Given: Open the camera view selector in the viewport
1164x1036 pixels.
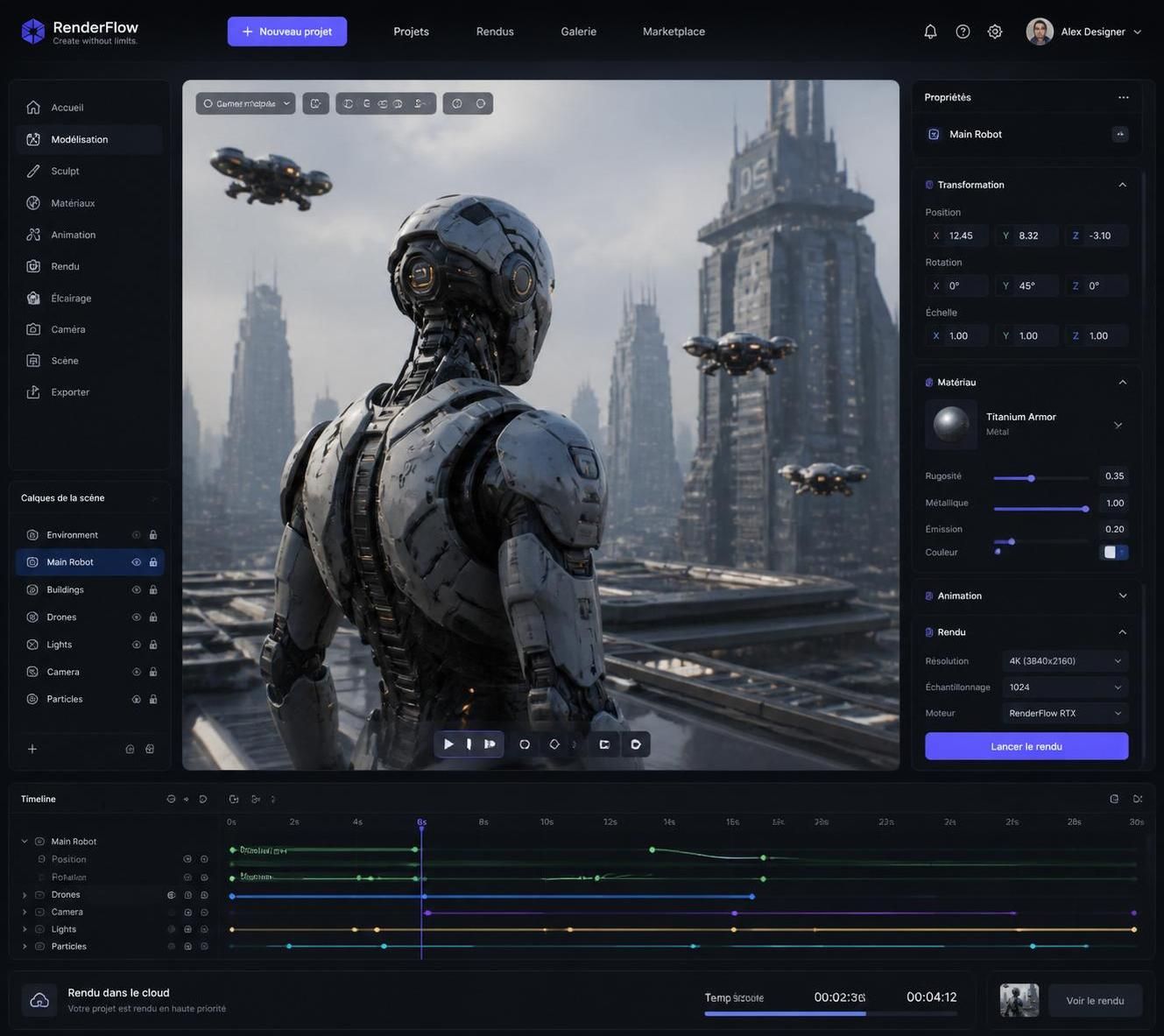Looking at the screenshot, I should pyautogui.click(x=245, y=103).
